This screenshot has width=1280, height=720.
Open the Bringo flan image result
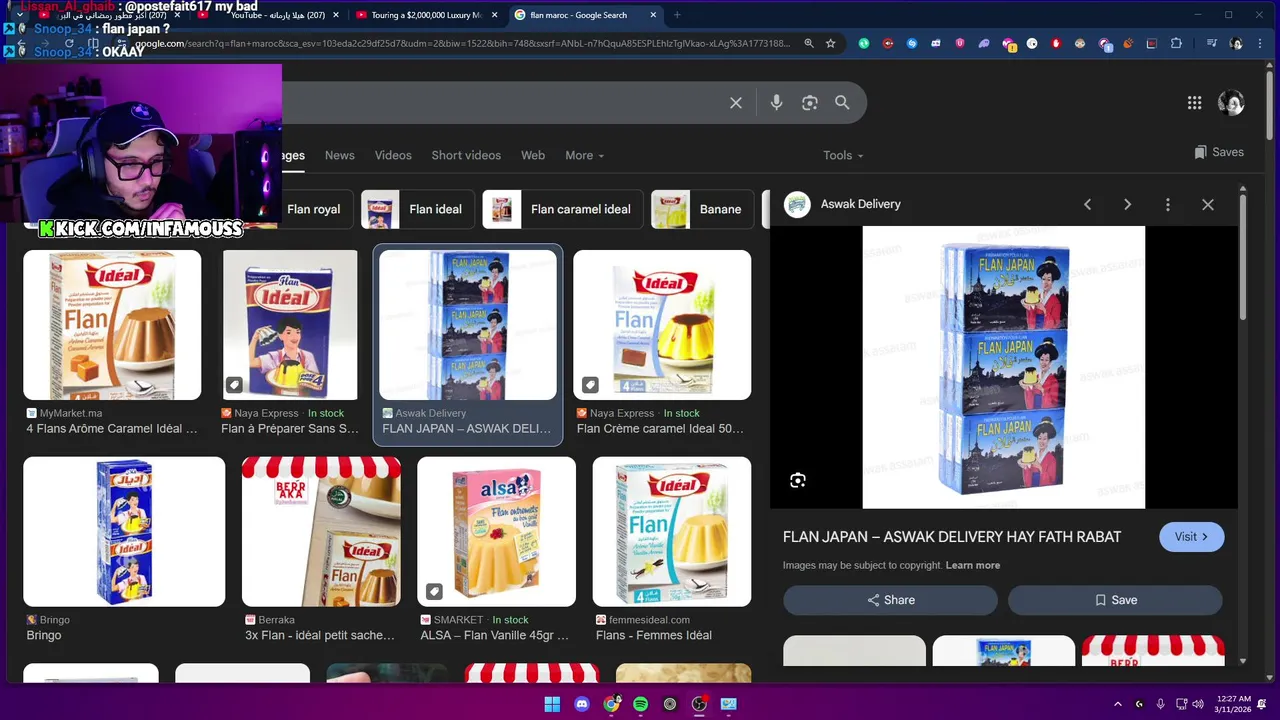tap(124, 532)
